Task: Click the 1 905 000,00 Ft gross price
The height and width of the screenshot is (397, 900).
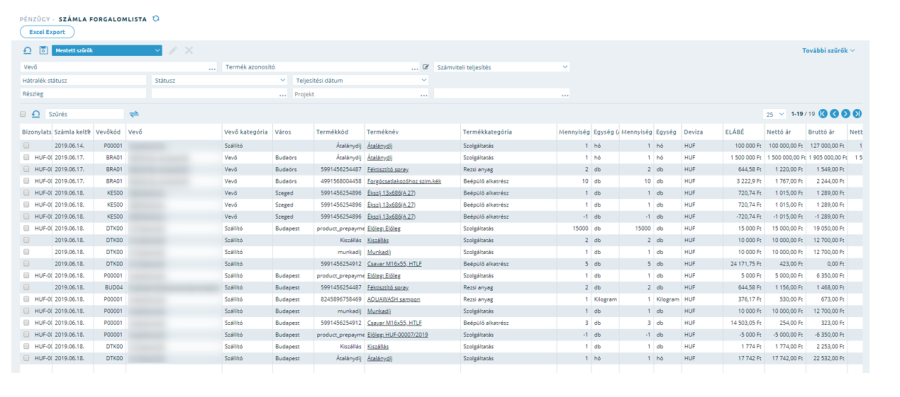Action: (x=827, y=157)
